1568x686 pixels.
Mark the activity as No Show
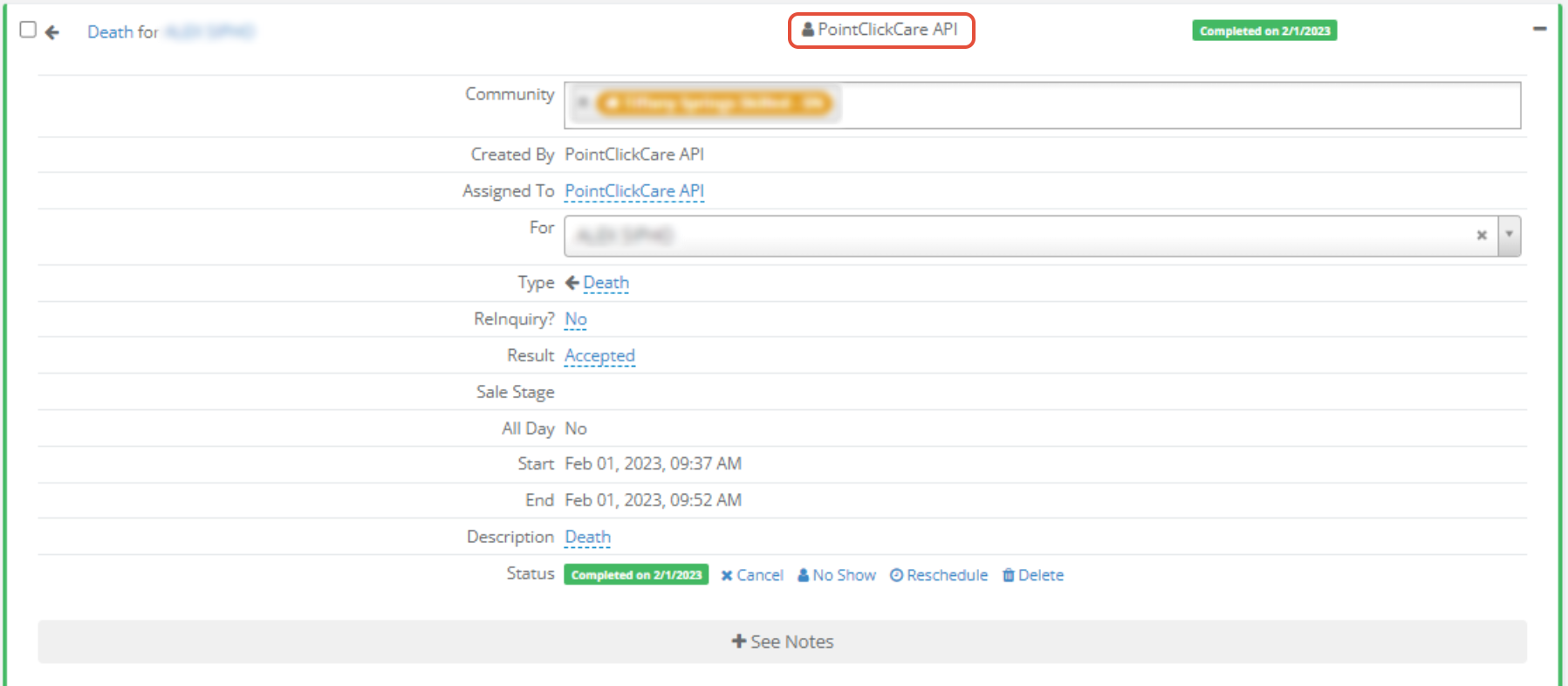point(837,575)
